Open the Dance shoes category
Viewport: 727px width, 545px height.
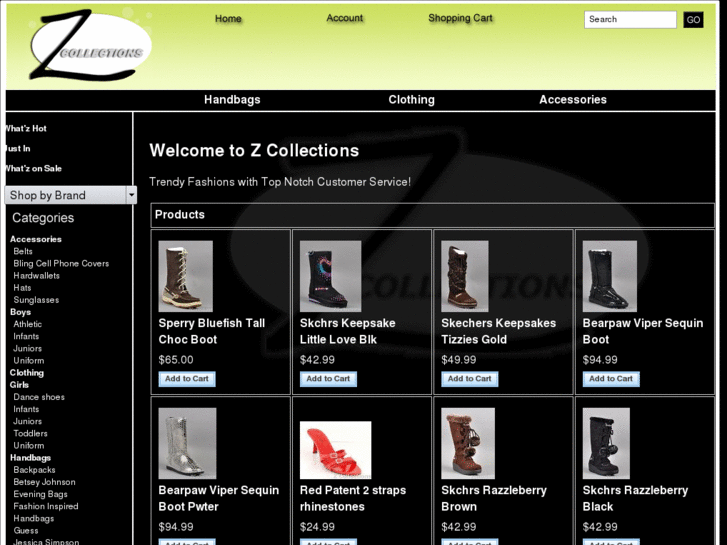point(39,397)
